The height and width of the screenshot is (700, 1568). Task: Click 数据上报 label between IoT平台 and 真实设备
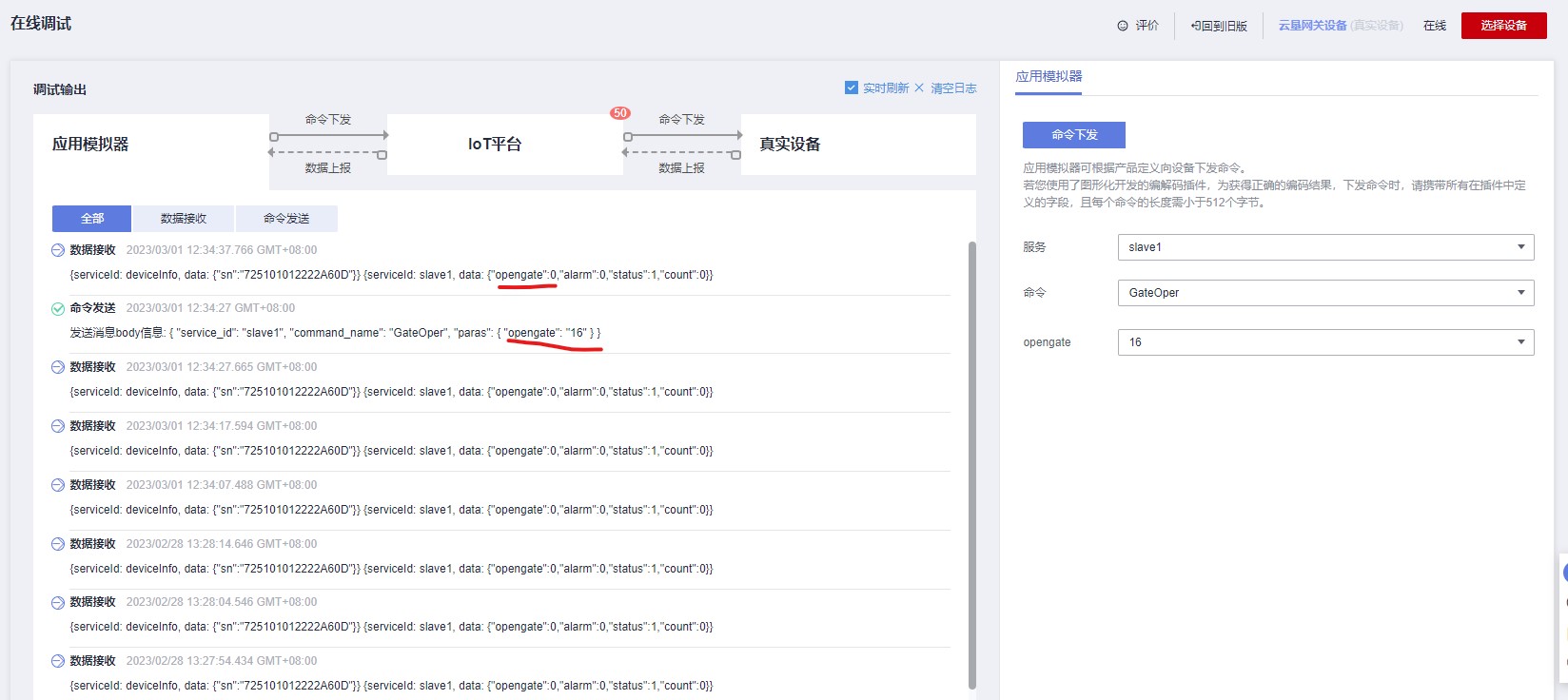pos(682,168)
